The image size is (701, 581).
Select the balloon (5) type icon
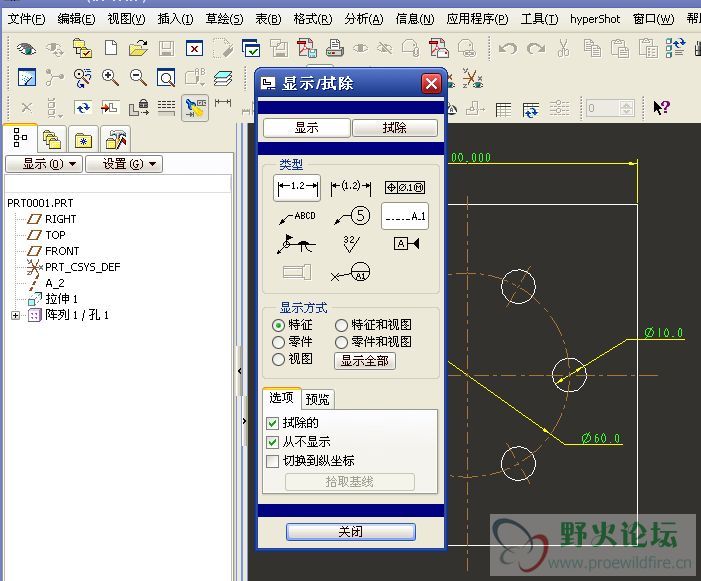point(352,216)
